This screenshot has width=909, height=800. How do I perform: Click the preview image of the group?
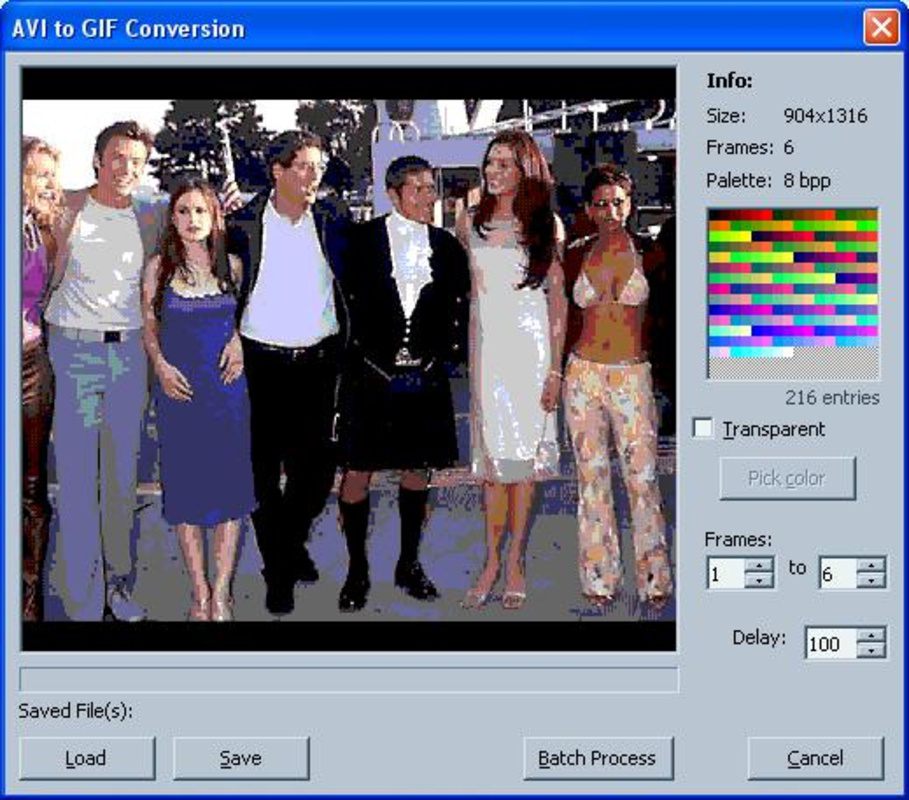pos(349,359)
